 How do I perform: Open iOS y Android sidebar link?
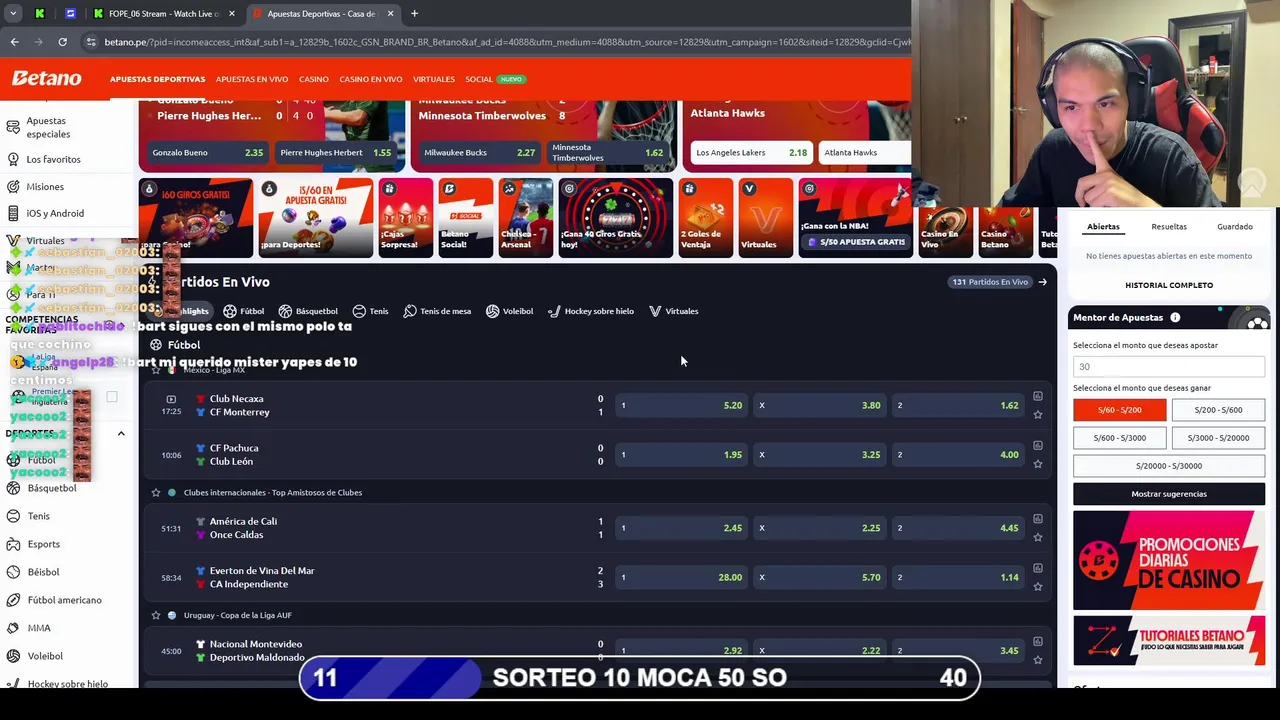[x=55, y=213]
